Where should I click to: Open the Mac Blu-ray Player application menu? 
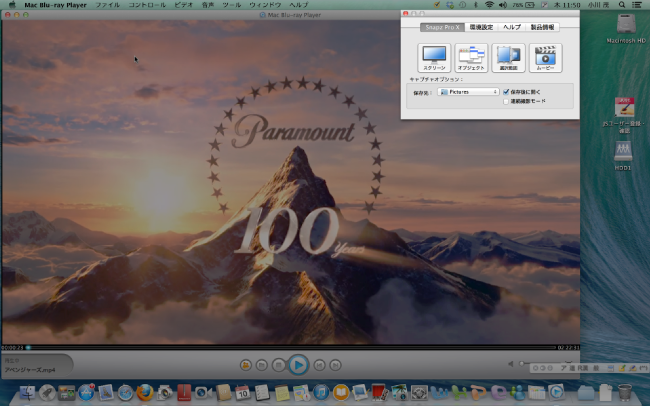point(56,5)
